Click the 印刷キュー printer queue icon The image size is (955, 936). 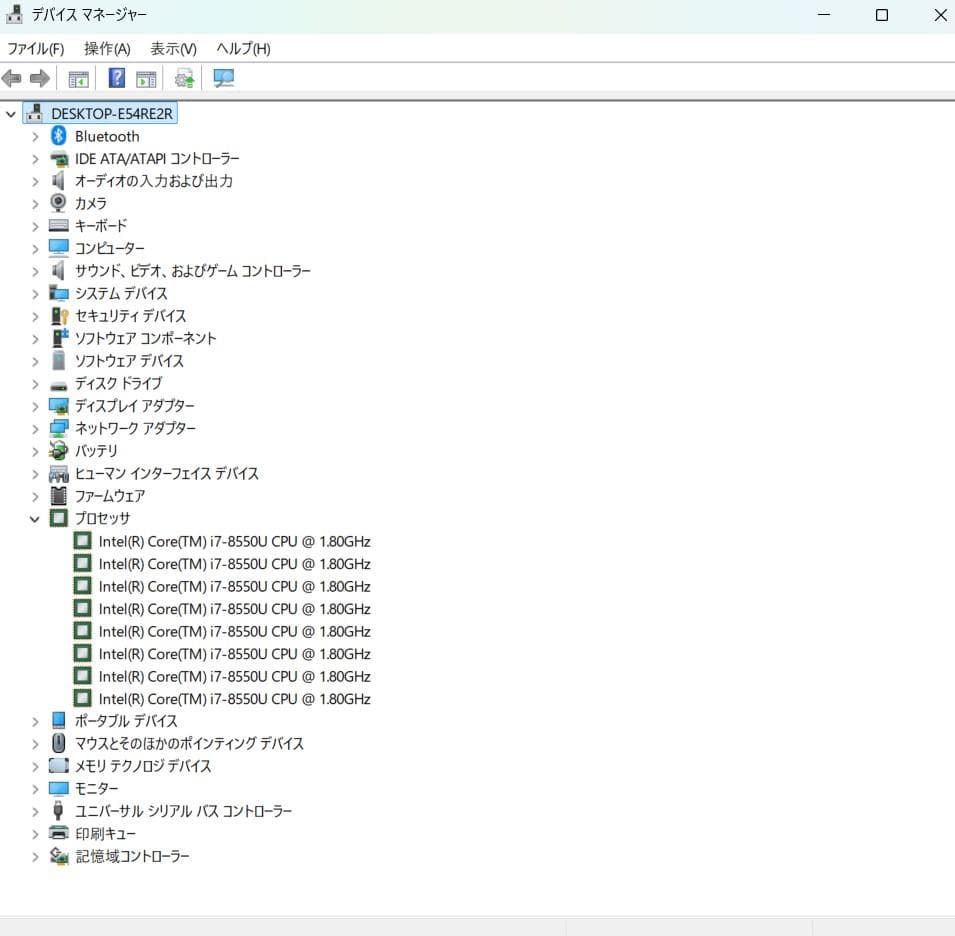[58, 833]
